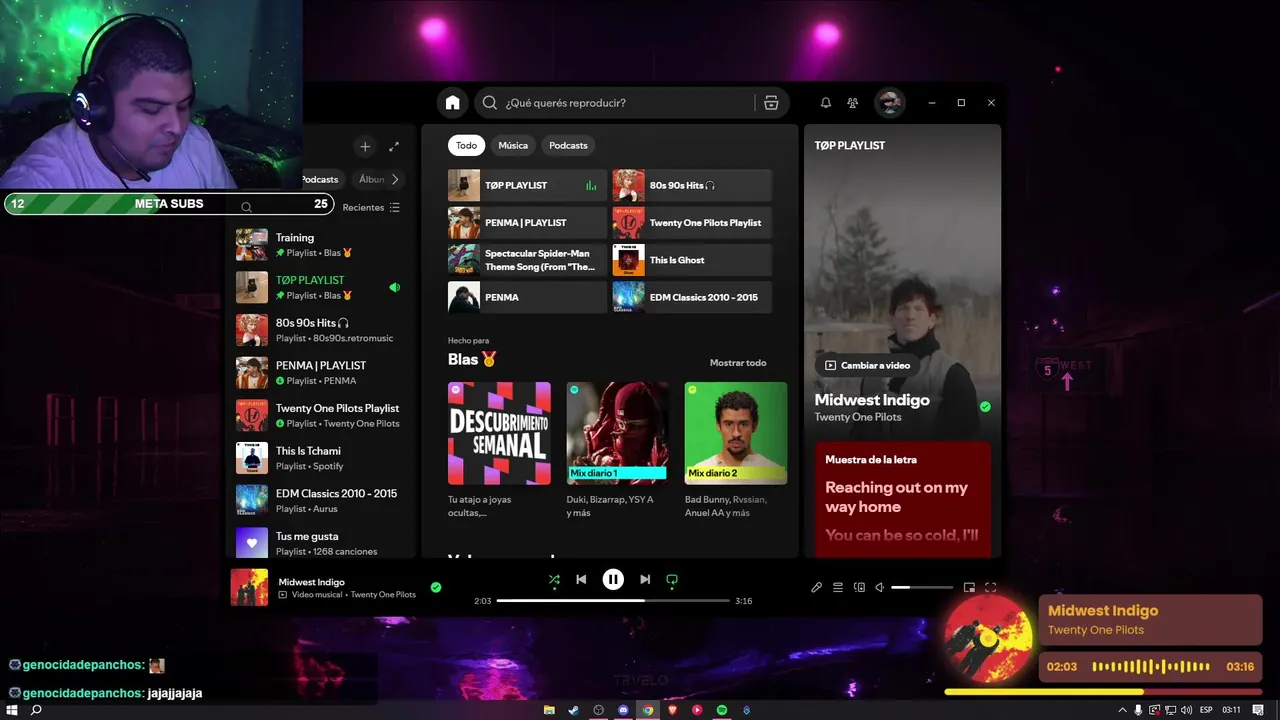The width and height of the screenshot is (1280, 720).
Task: Show hidden system tray icons chevron
Action: (x=1122, y=710)
